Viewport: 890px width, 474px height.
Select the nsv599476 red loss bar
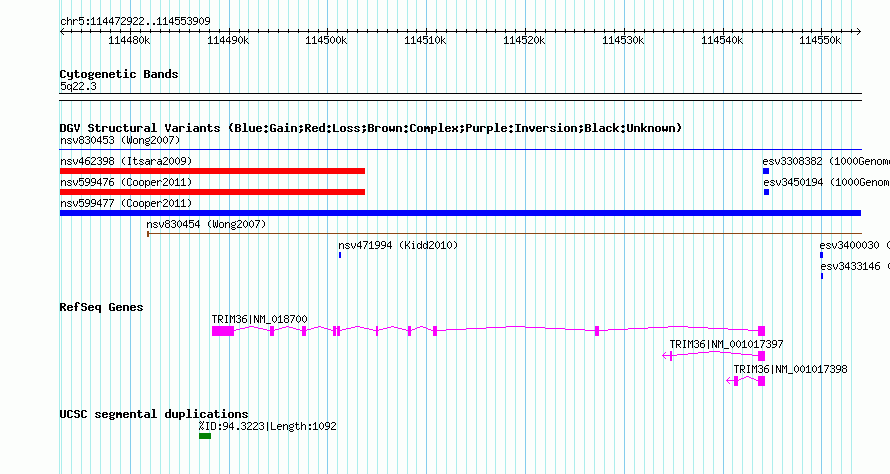coord(212,192)
